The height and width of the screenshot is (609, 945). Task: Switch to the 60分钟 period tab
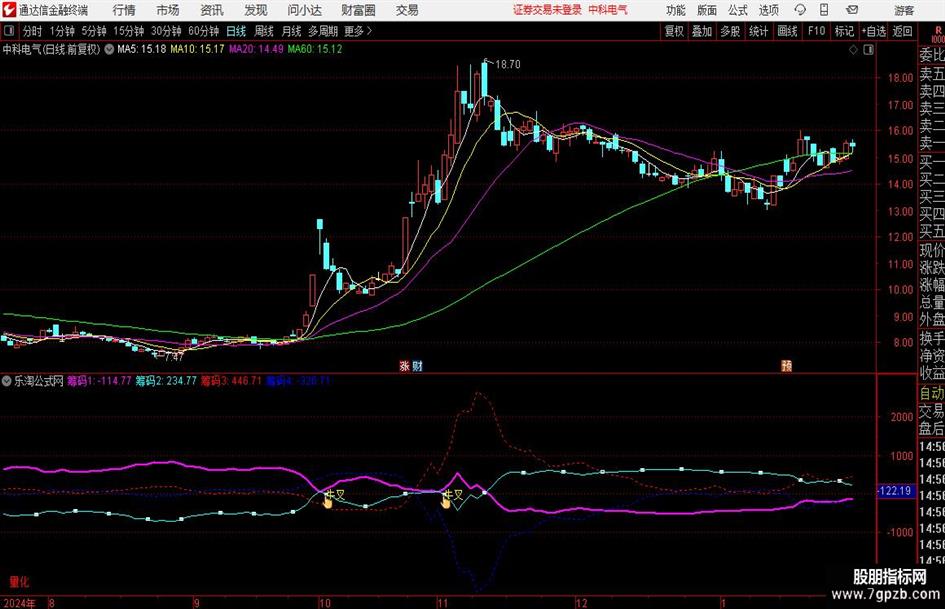click(203, 31)
